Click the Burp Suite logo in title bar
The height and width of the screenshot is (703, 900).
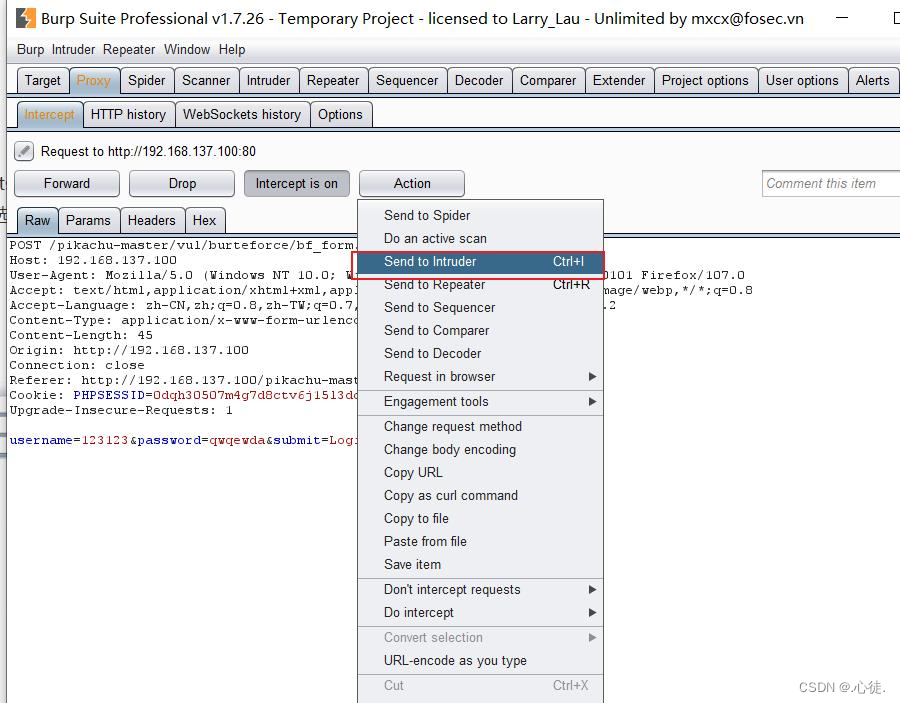(x=25, y=18)
